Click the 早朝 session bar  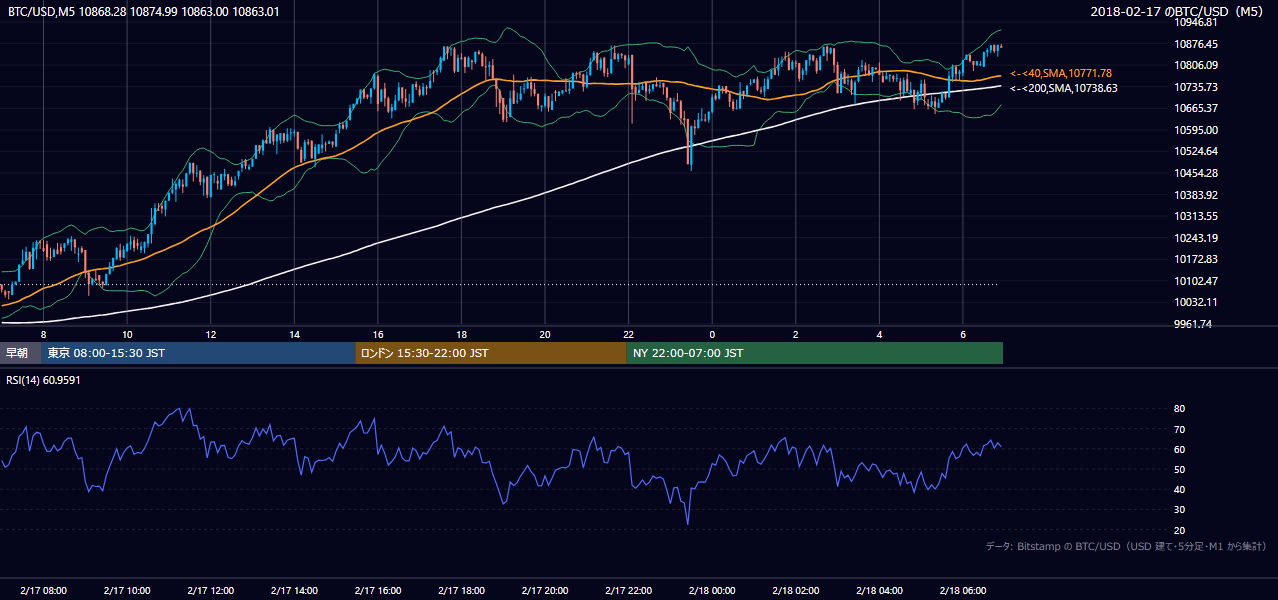(21, 353)
